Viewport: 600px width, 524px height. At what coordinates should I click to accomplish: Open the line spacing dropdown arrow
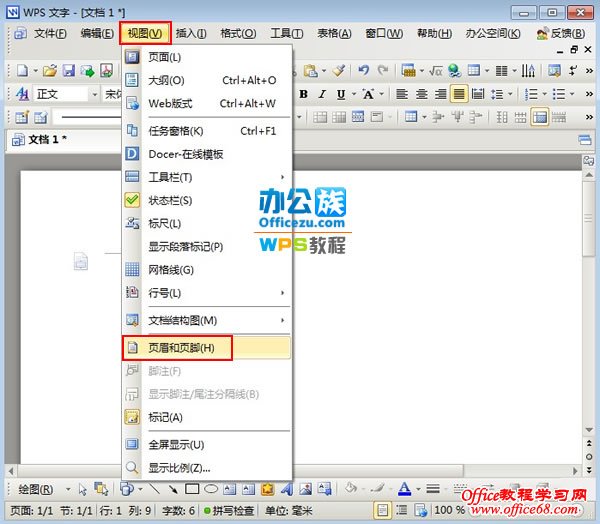tap(510, 94)
